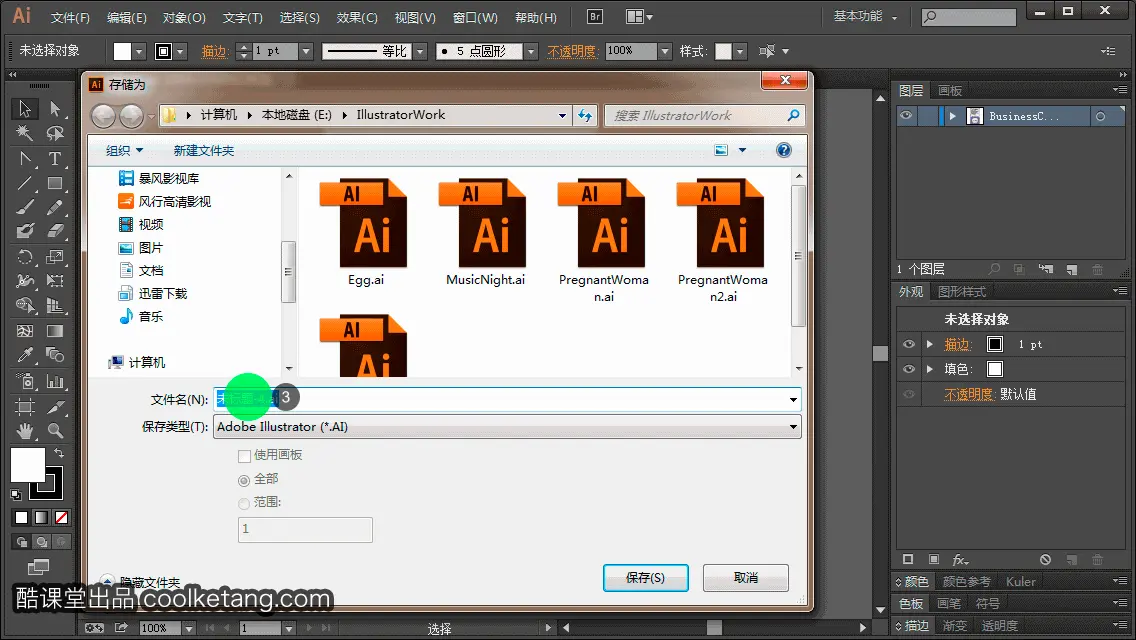
Task: Select the Range radio button
Action: [244, 503]
